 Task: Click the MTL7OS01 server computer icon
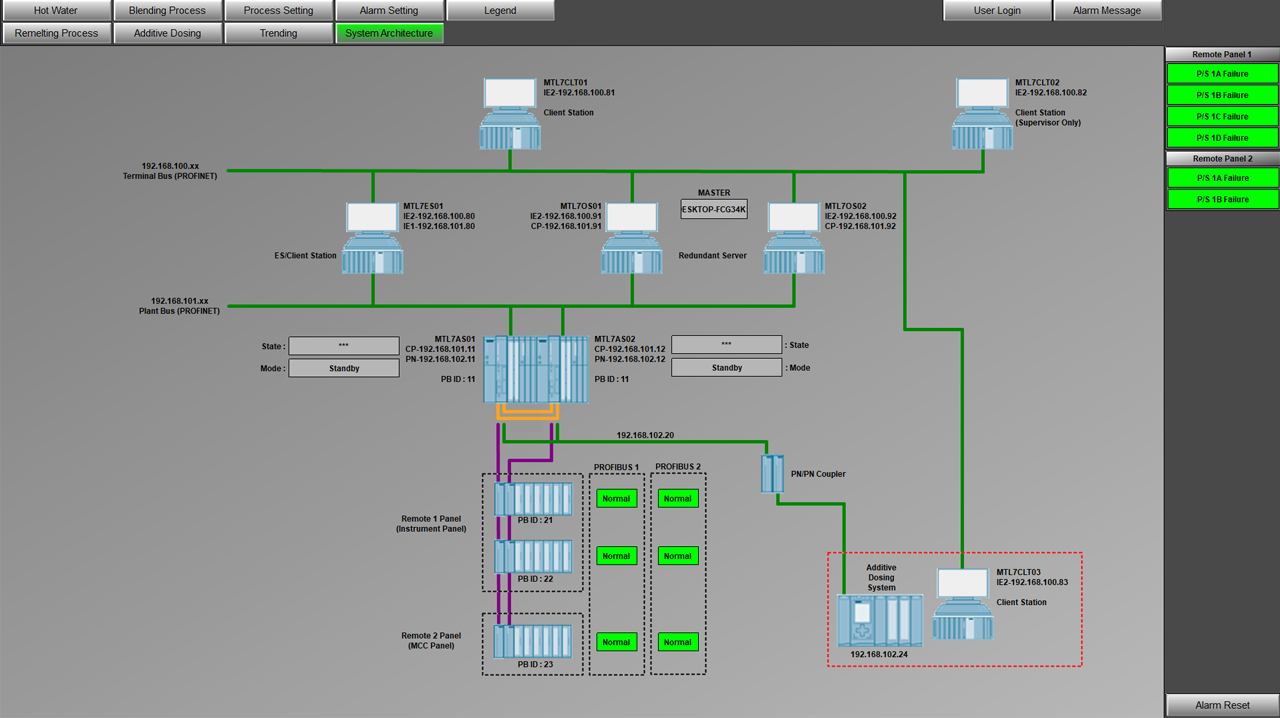(x=632, y=238)
